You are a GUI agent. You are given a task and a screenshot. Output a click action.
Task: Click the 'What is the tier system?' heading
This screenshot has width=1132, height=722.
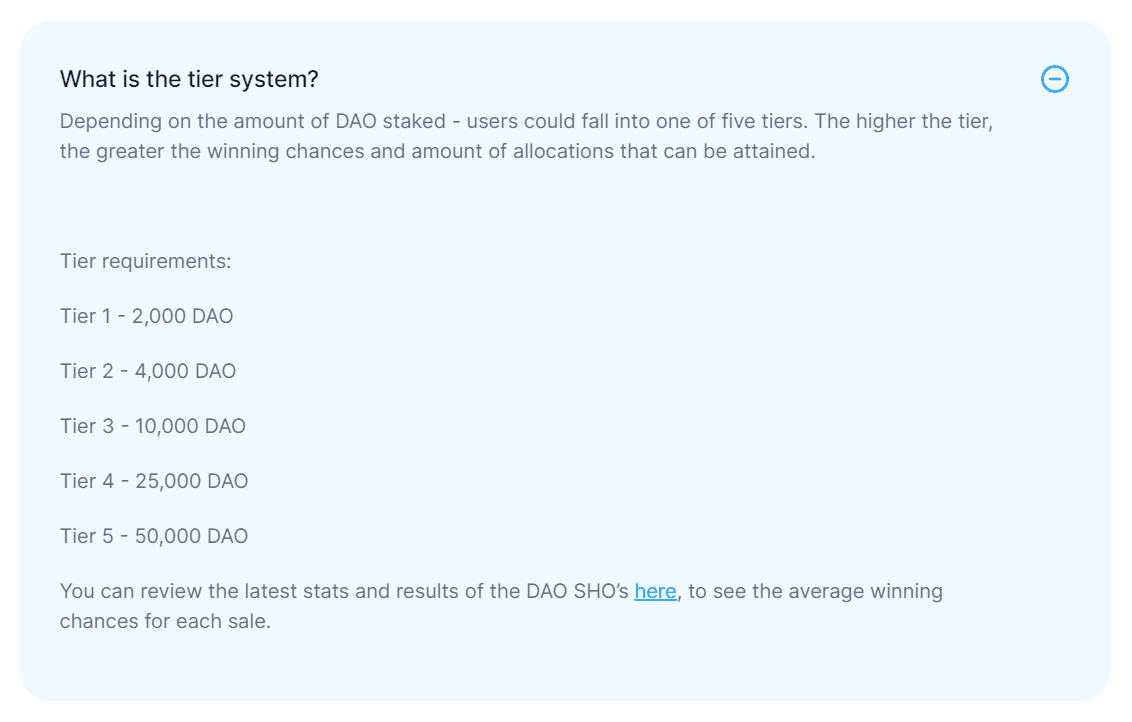pyautogui.click(x=188, y=79)
